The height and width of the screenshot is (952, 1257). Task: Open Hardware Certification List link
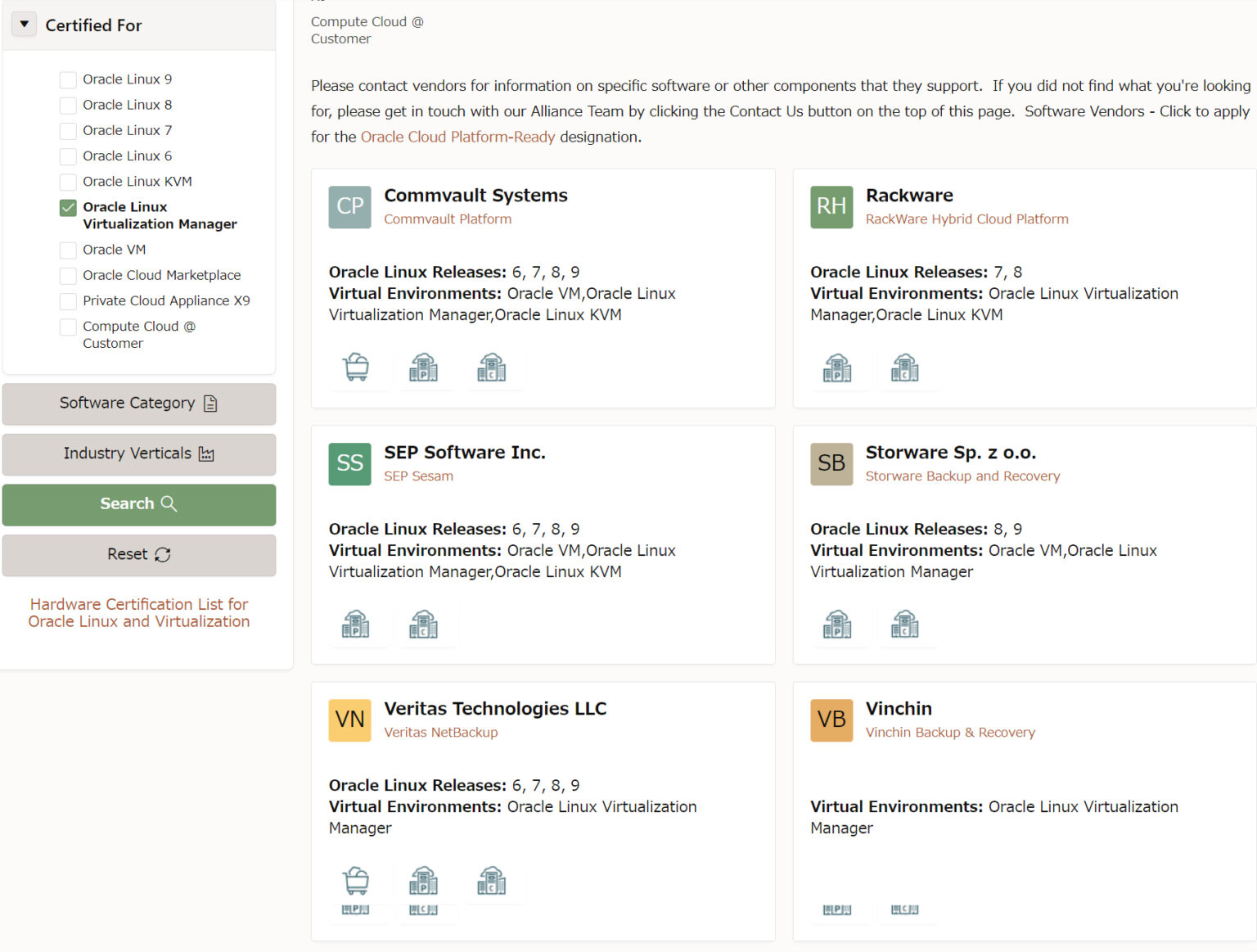click(138, 612)
